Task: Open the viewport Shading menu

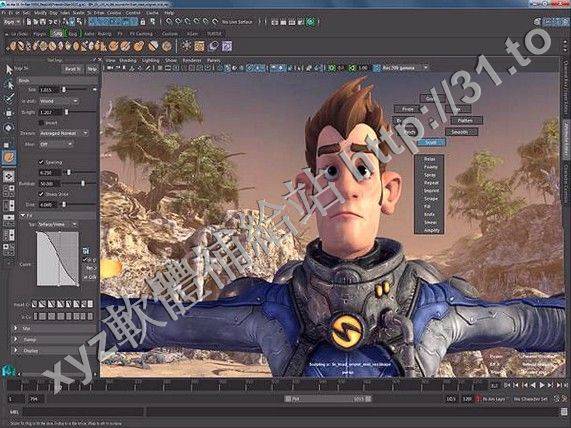Action: pos(128,60)
